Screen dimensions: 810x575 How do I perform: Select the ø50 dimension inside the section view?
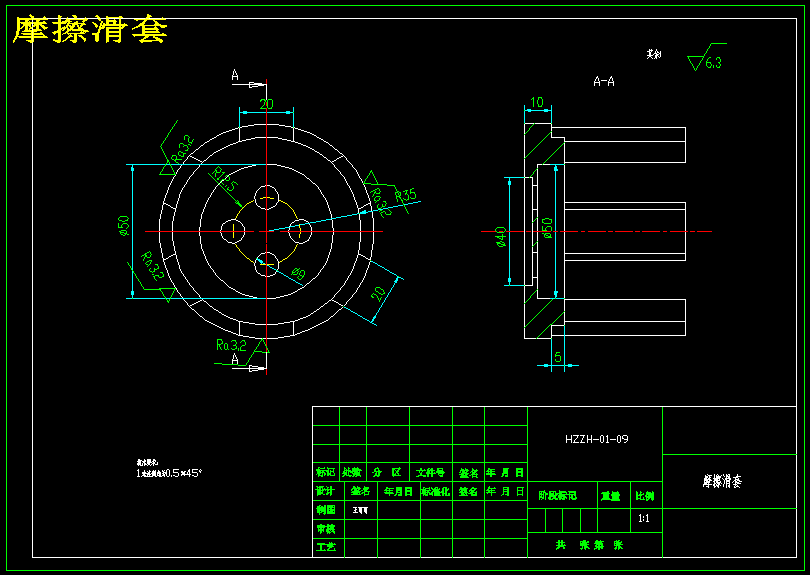coord(547,228)
